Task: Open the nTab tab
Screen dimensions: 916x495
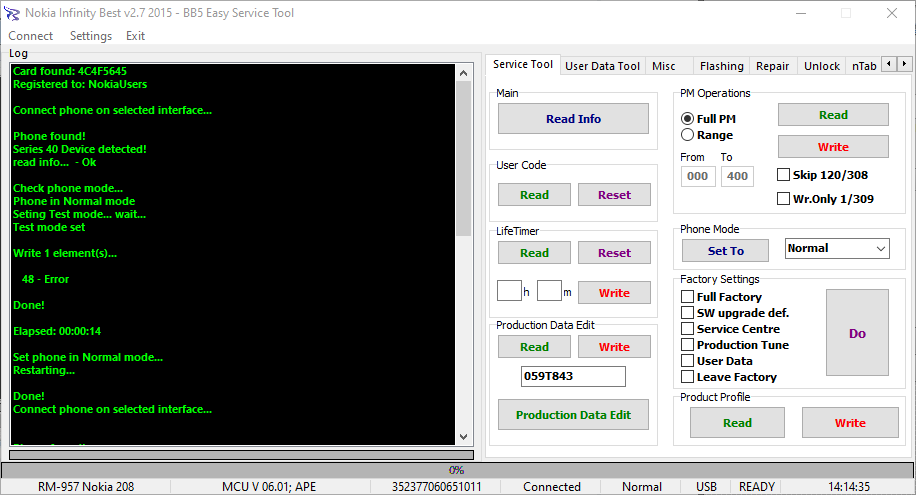Action: 863,66
